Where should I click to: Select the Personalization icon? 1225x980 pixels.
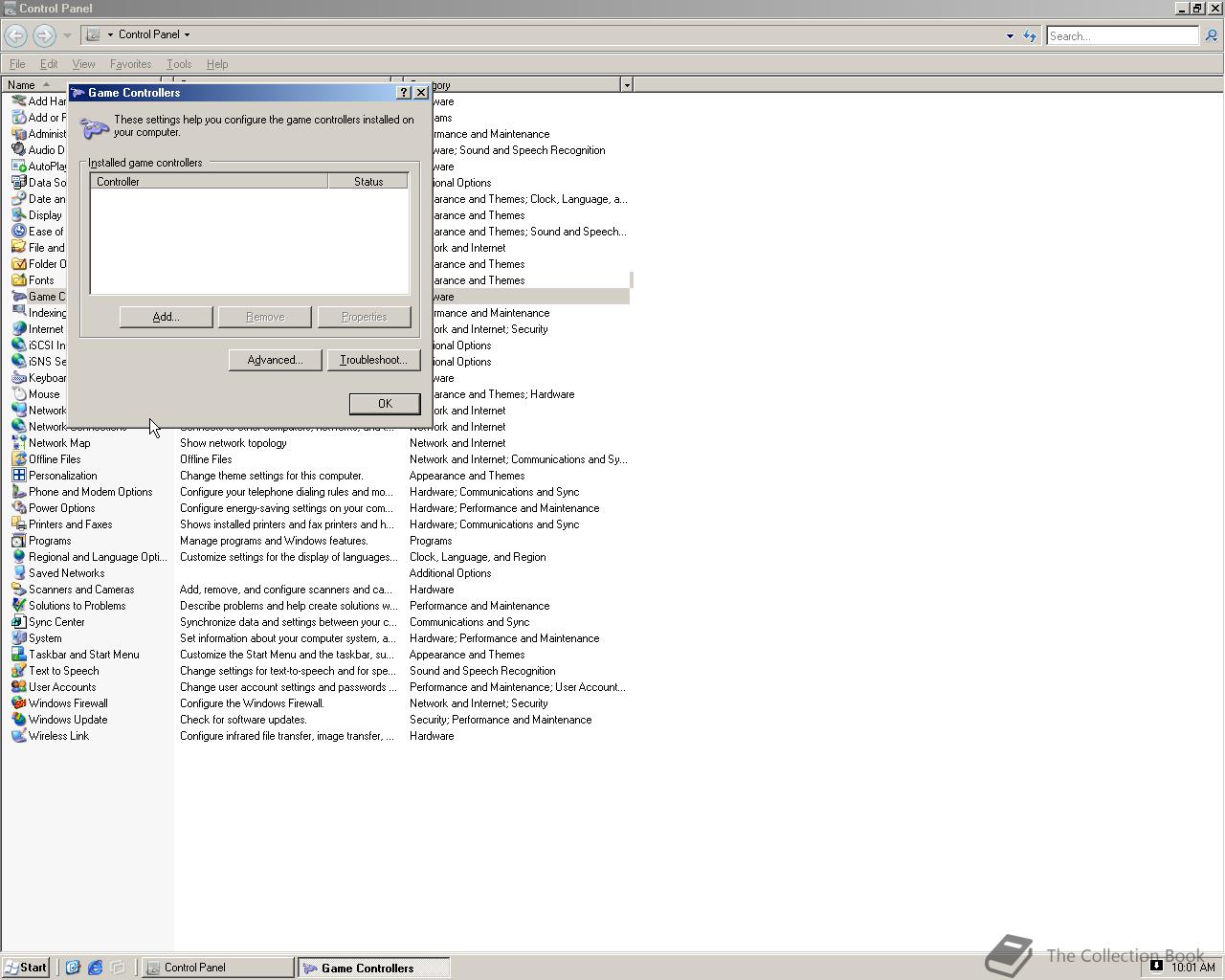point(18,476)
